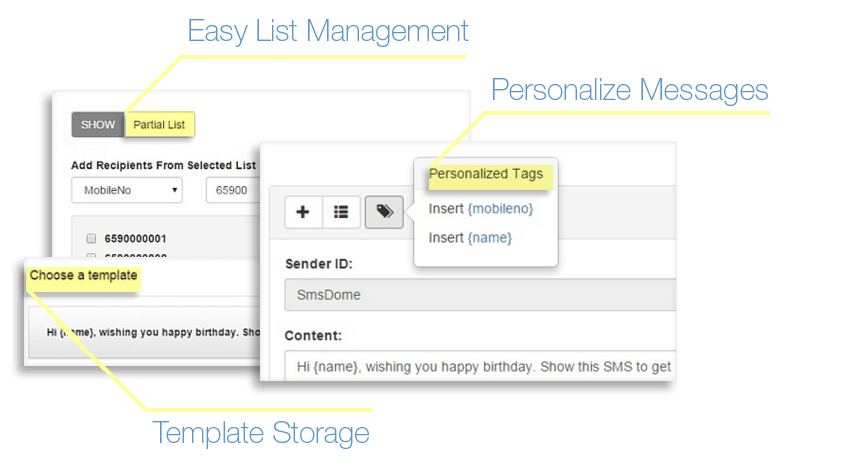Click the Content message text box
The height and width of the screenshot is (469, 853).
pos(480,366)
